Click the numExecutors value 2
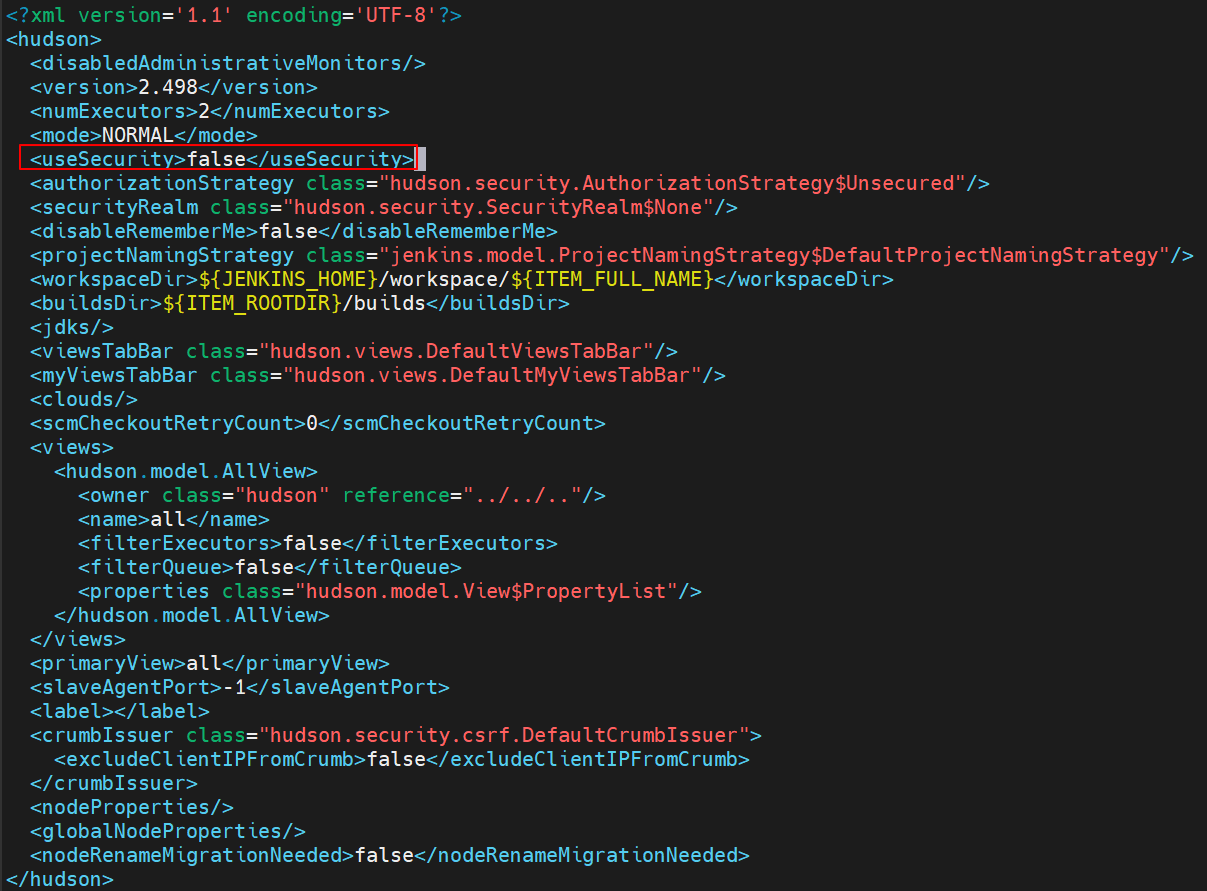 pos(204,111)
